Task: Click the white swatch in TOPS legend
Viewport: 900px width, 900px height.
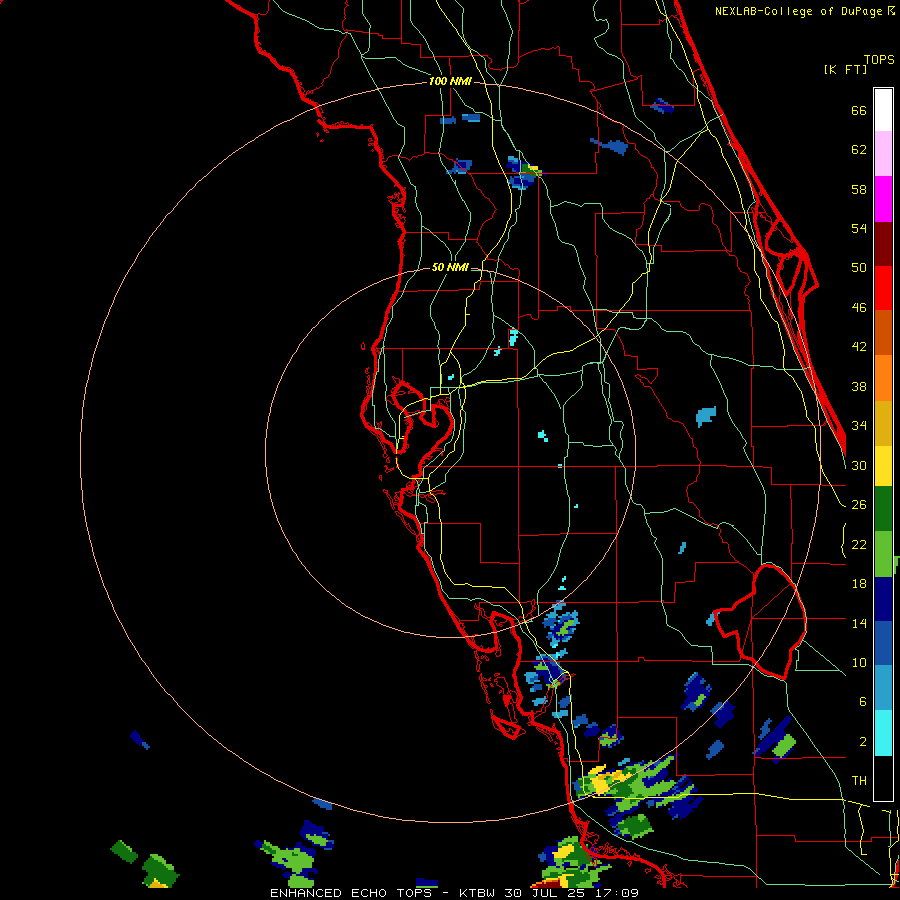Action: point(883,110)
